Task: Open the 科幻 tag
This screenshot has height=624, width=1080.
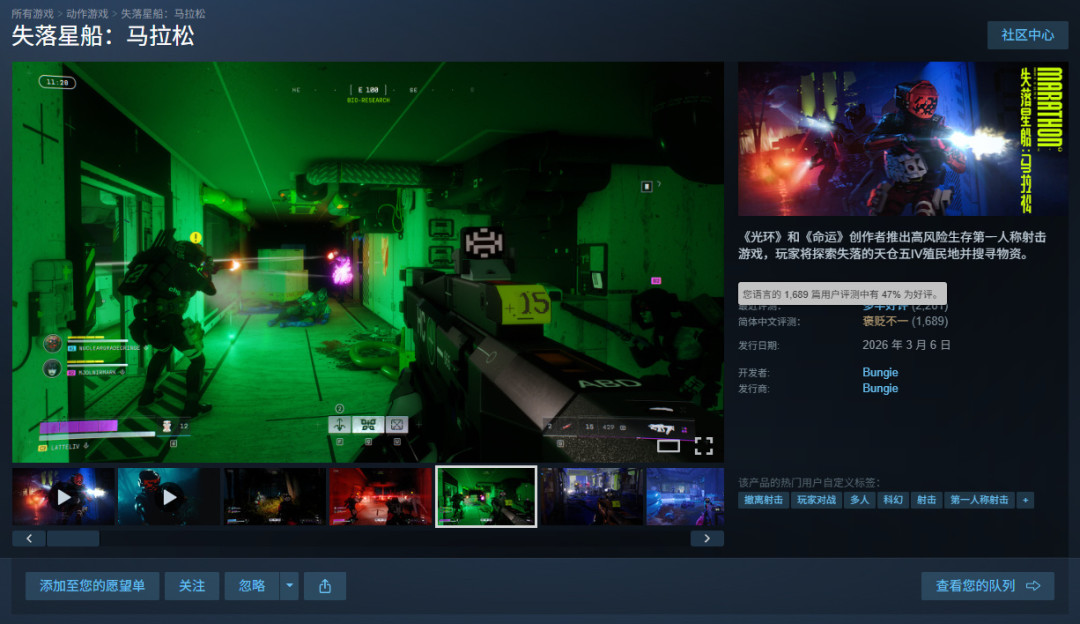Action: [x=893, y=500]
